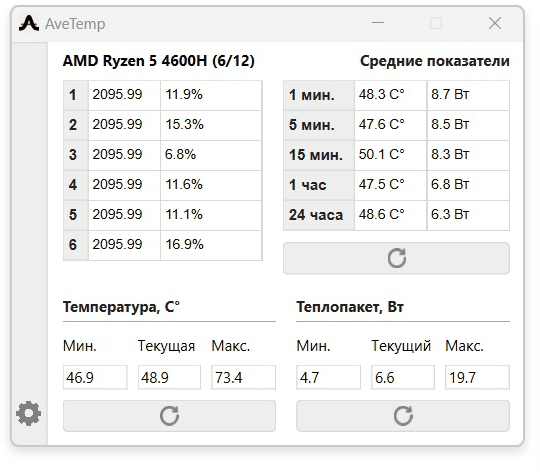The height and width of the screenshot is (472, 540).
Task: Reset temperature min/max with refresh button
Action: click(x=169, y=416)
